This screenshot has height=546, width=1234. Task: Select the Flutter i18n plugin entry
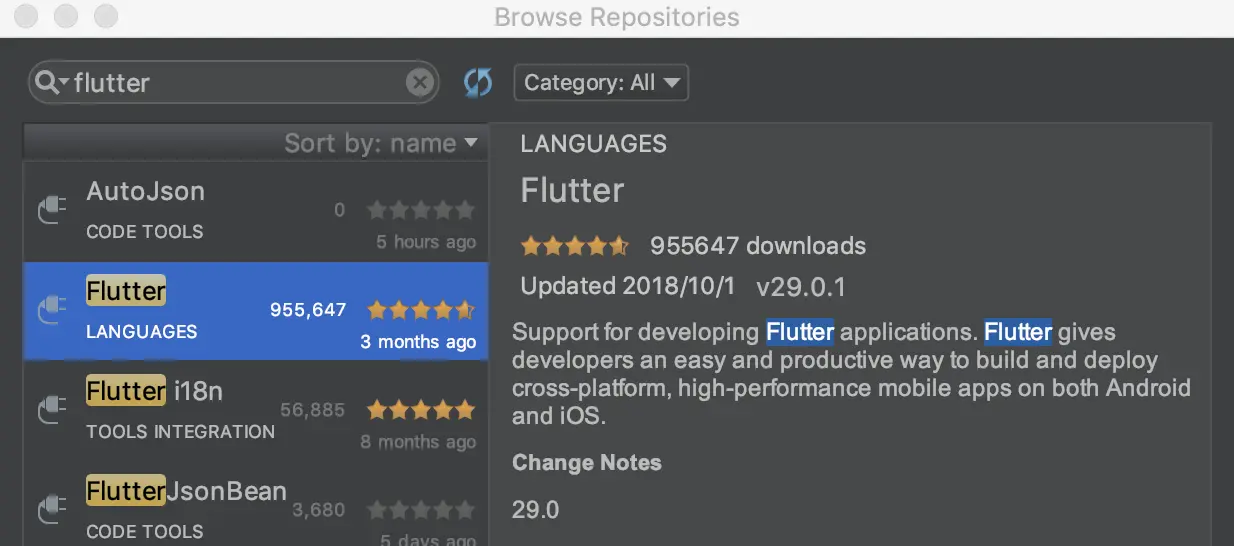coord(256,411)
